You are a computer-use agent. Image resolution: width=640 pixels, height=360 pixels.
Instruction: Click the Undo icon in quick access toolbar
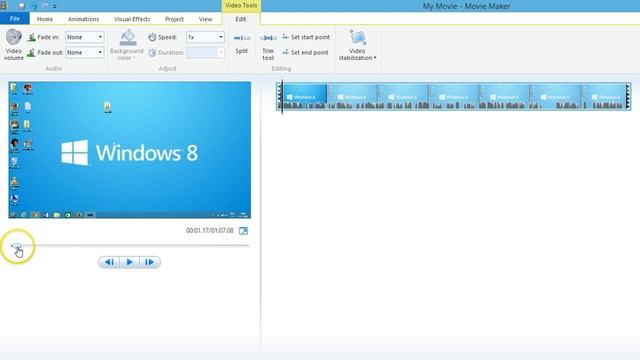34,6
